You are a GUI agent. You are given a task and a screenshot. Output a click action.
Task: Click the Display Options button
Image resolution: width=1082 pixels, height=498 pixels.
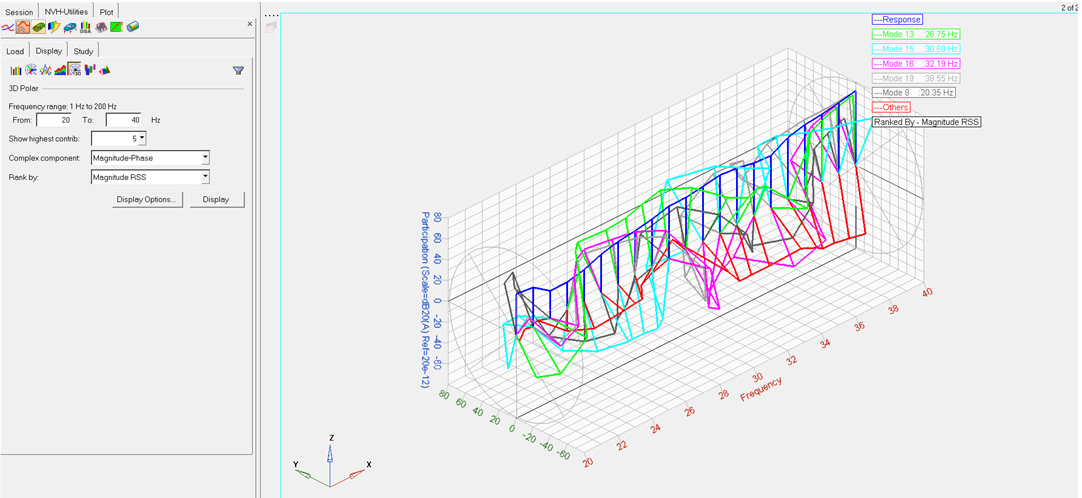point(147,199)
